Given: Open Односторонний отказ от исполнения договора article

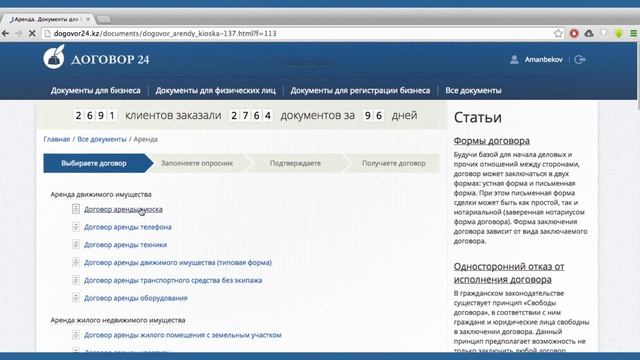Looking at the screenshot, I should tap(509, 273).
